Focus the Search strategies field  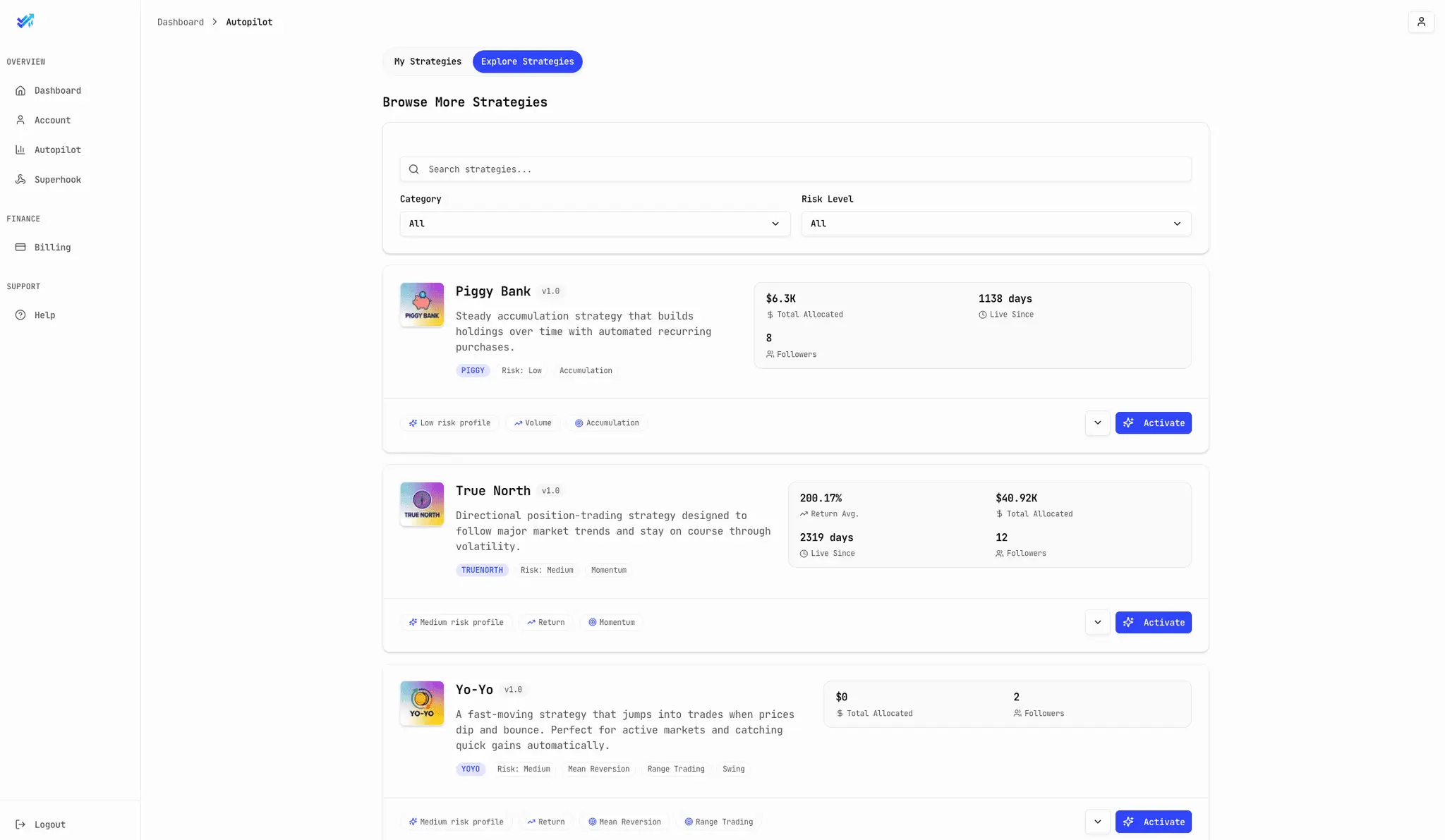pos(795,169)
